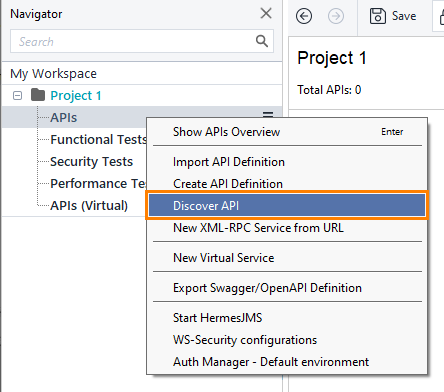Click the Project 1 page heading
444x392 pixels.
click(332, 58)
